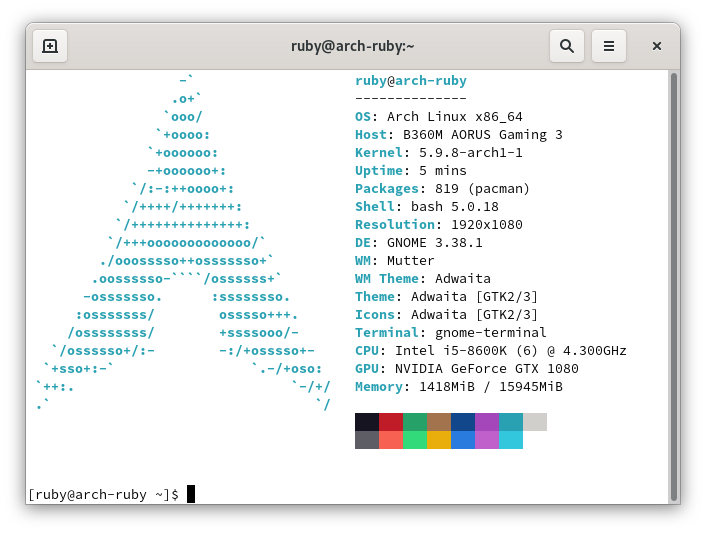Click the Arch Linux ASCII logo

184,243
